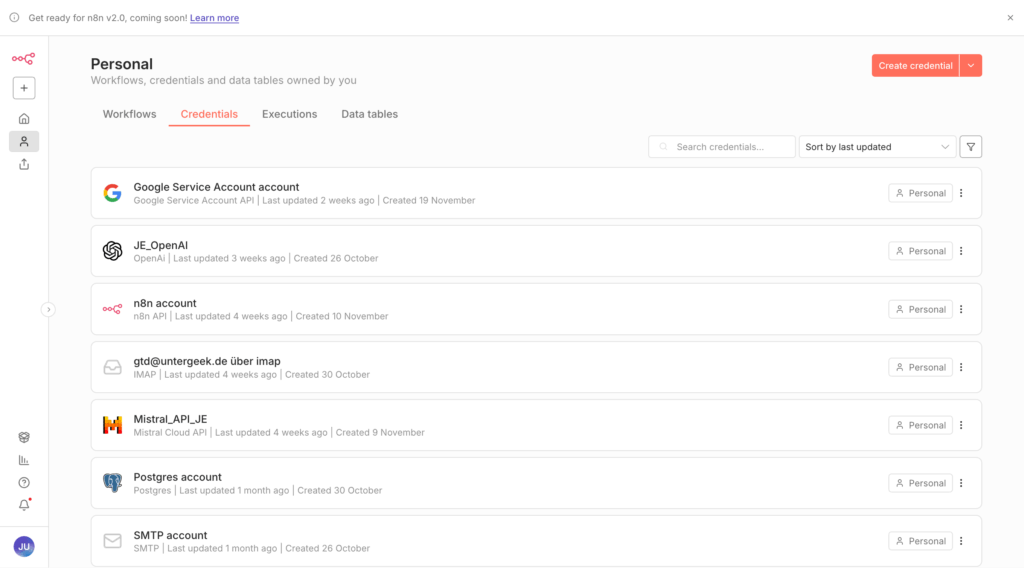Click the n8n logo in sidebar

tap(24, 59)
